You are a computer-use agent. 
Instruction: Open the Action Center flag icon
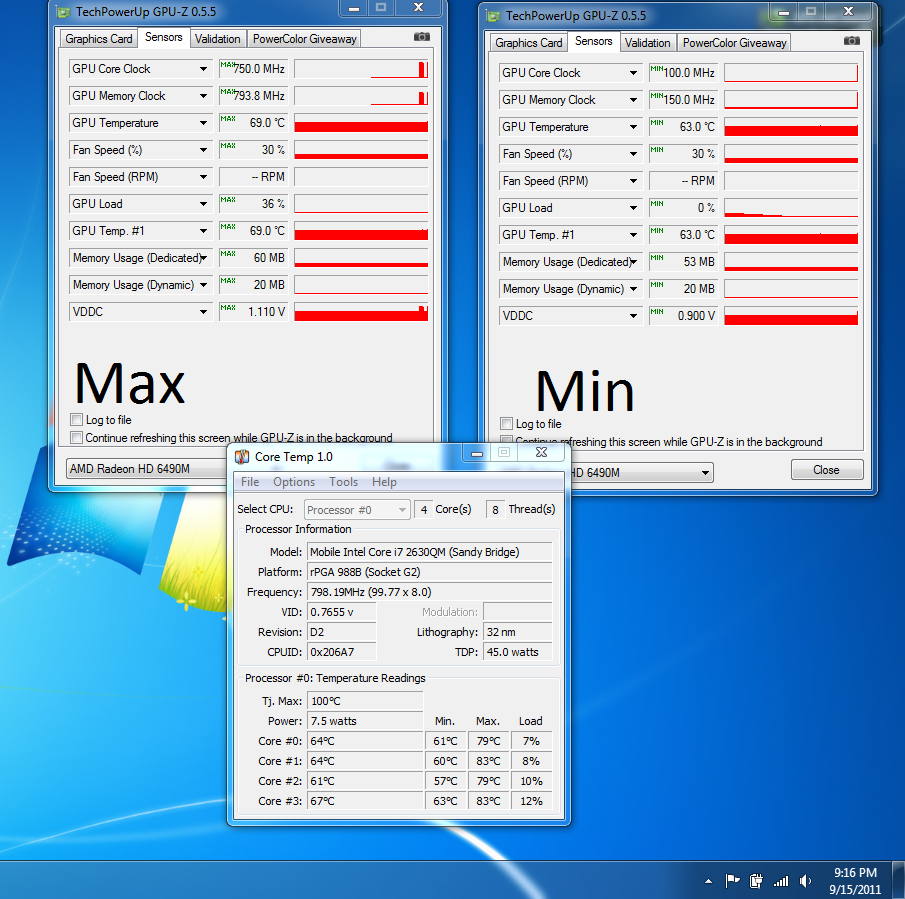click(x=732, y=881)
